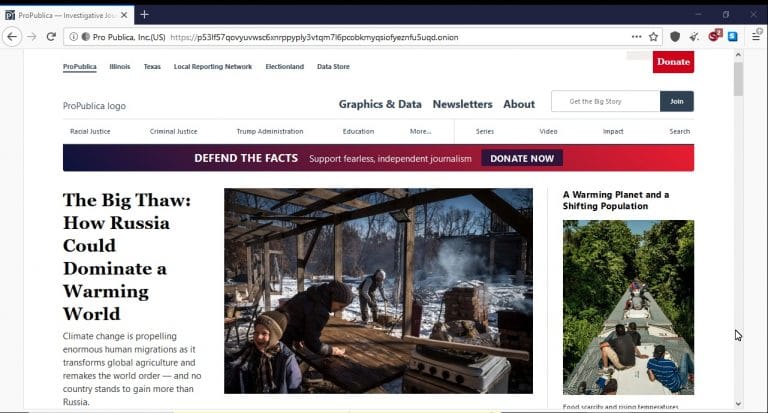Open site information icon in address bar

click(x=73, y=37)
